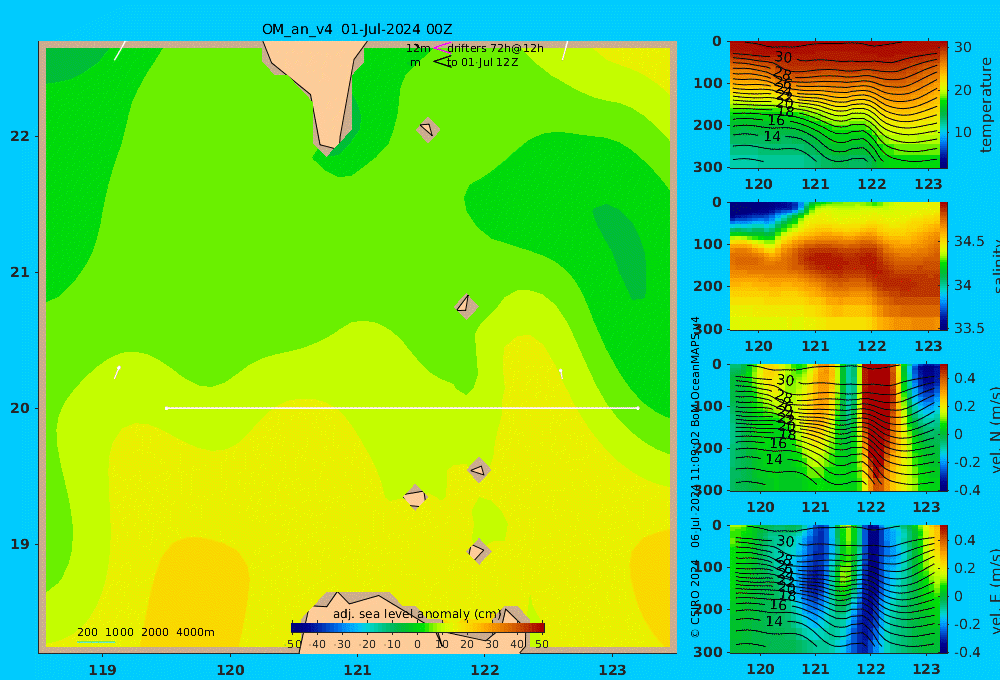Open the temperature cross-section panel

point(834,105)
